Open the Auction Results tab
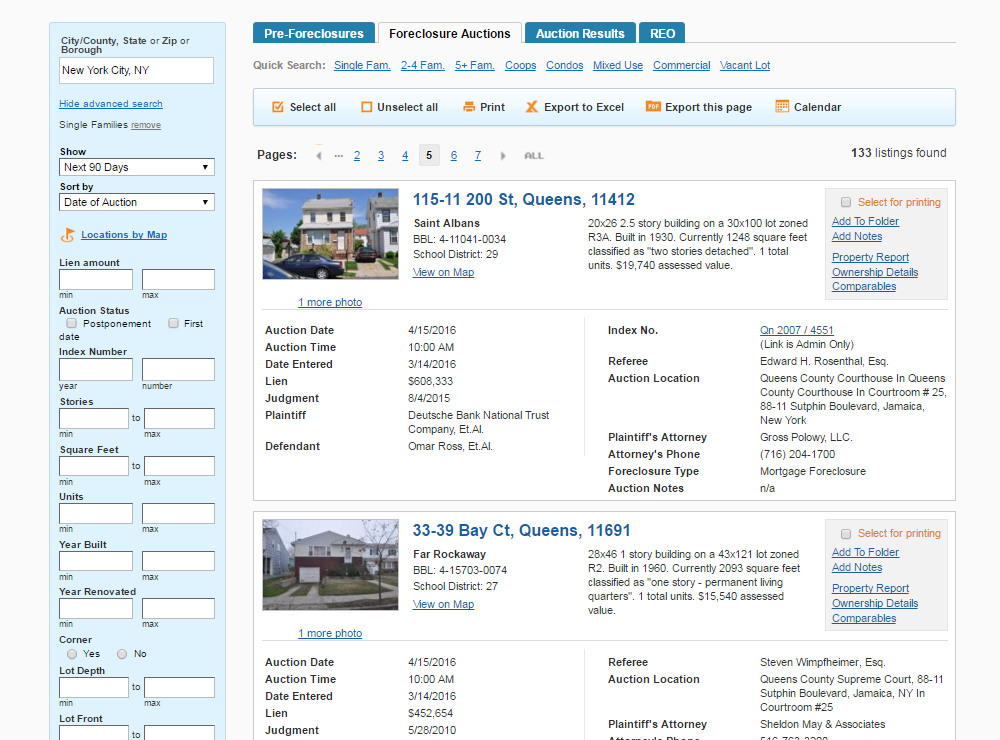The height and width of the screenshot is (740, 1000). [x=580, y=33]
